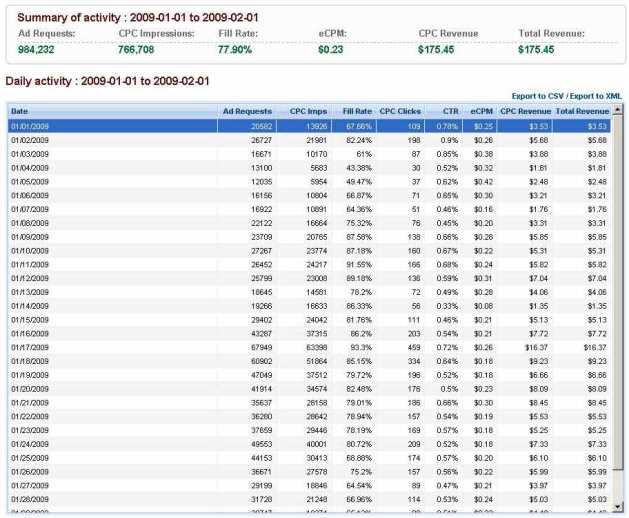Click the CPC Imps column header
The height and width of the screenshot is (518, 629).
click(x=310, y=111)
